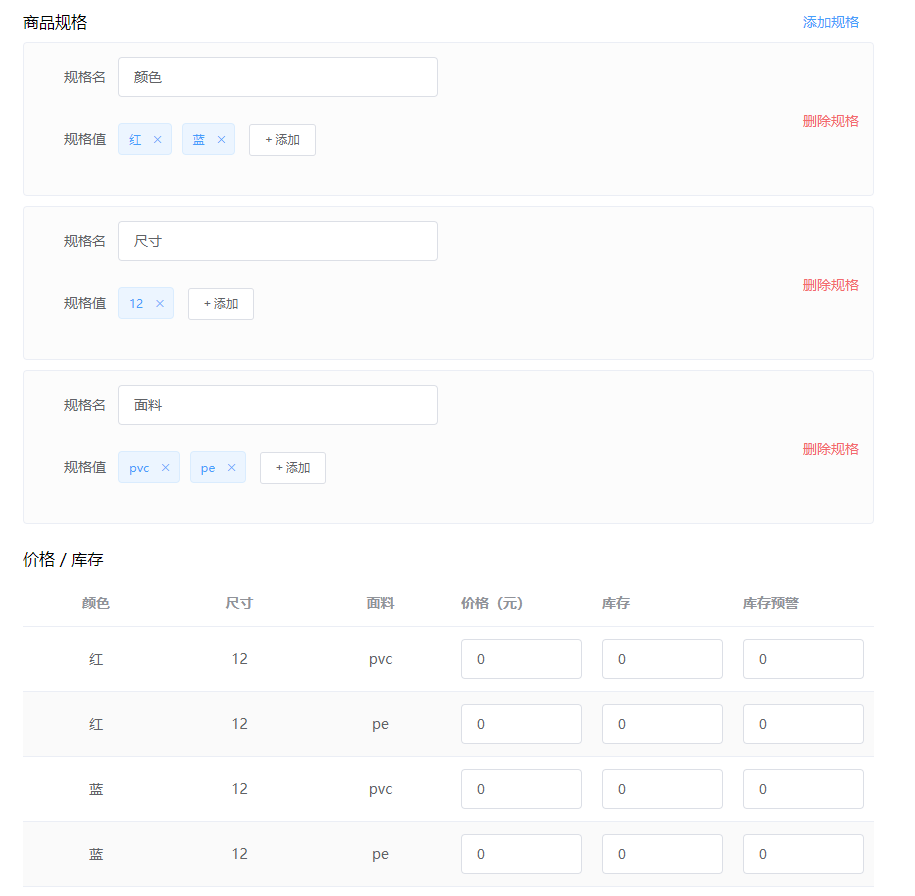Click 删除规格 for the 尺寸 spec
915x896 pixels.
click(831, 284)
